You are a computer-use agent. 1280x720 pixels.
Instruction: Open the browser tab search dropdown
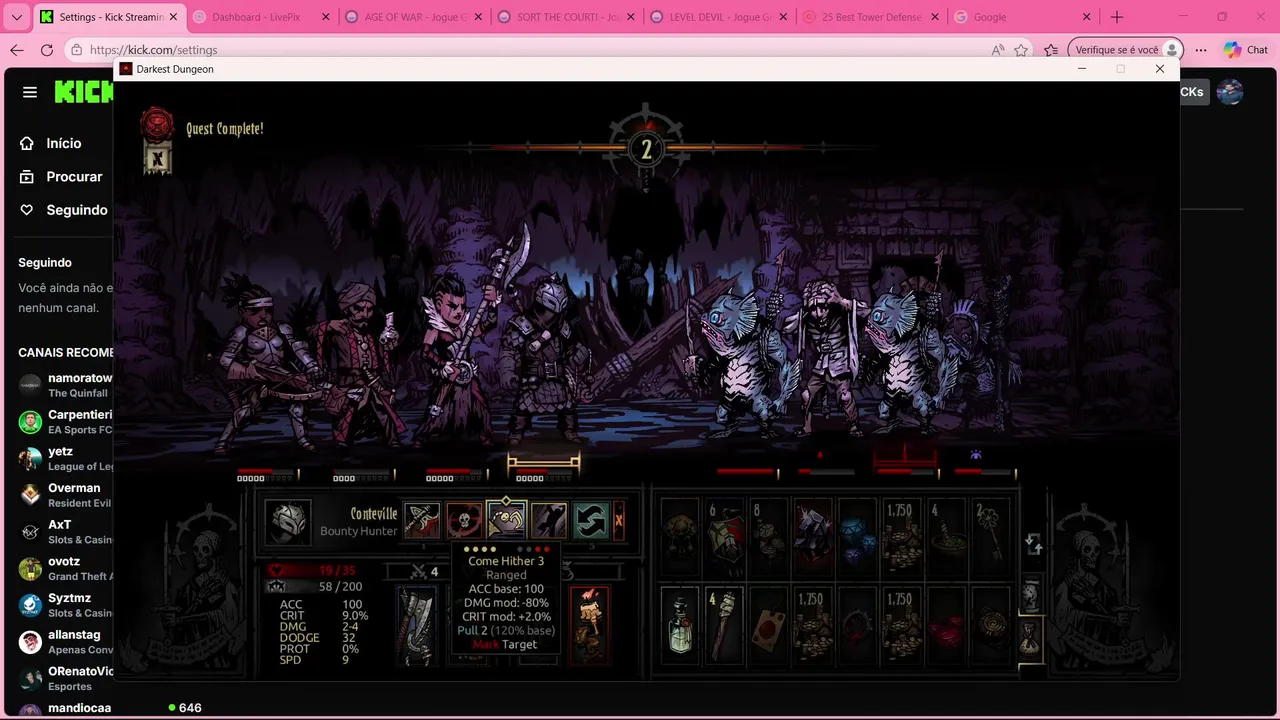point(16,17)
